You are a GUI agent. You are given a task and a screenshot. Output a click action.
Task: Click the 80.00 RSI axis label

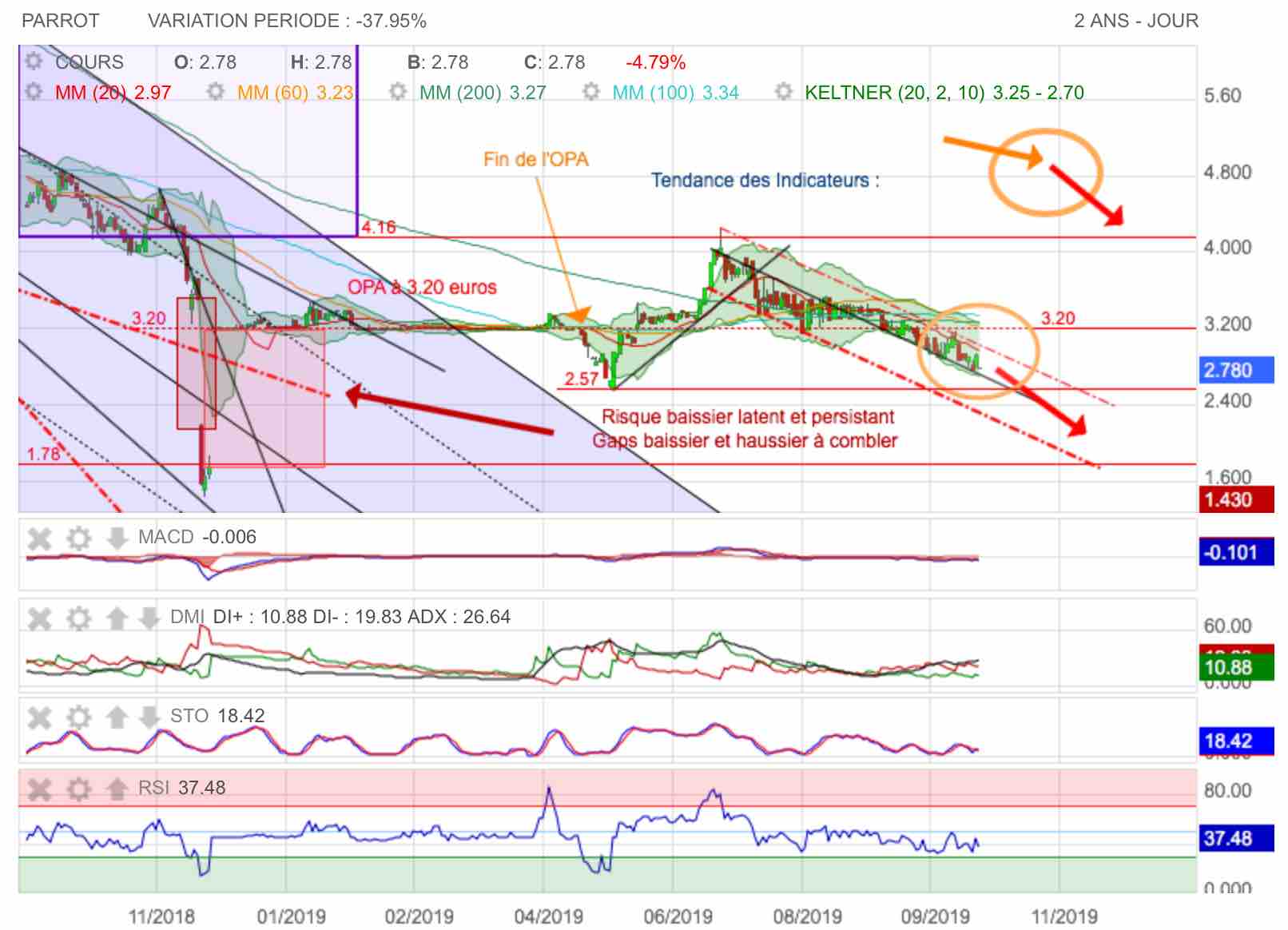[1227, 790]
